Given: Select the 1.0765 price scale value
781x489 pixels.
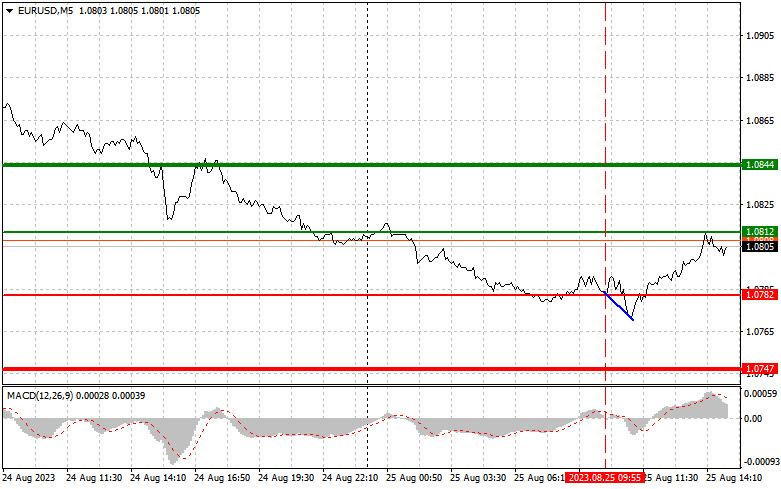Looking at the screenshot, I should tap(760, 332).
